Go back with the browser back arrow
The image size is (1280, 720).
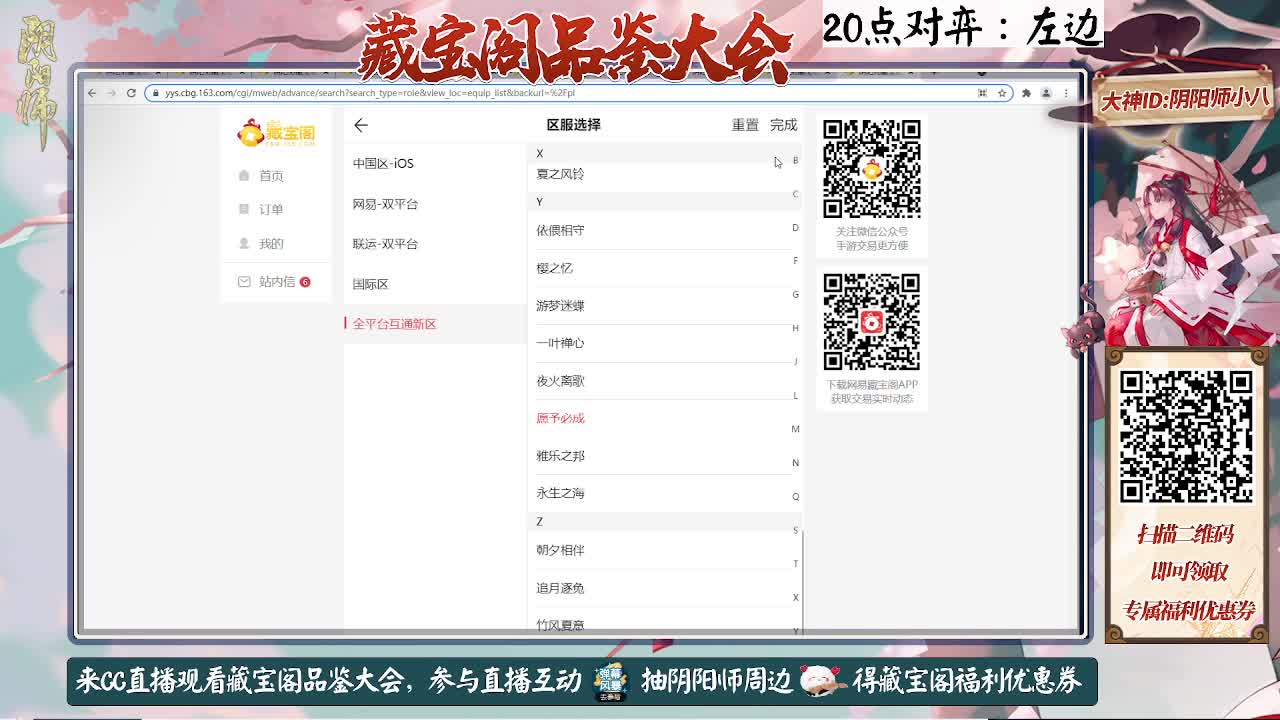92,93
